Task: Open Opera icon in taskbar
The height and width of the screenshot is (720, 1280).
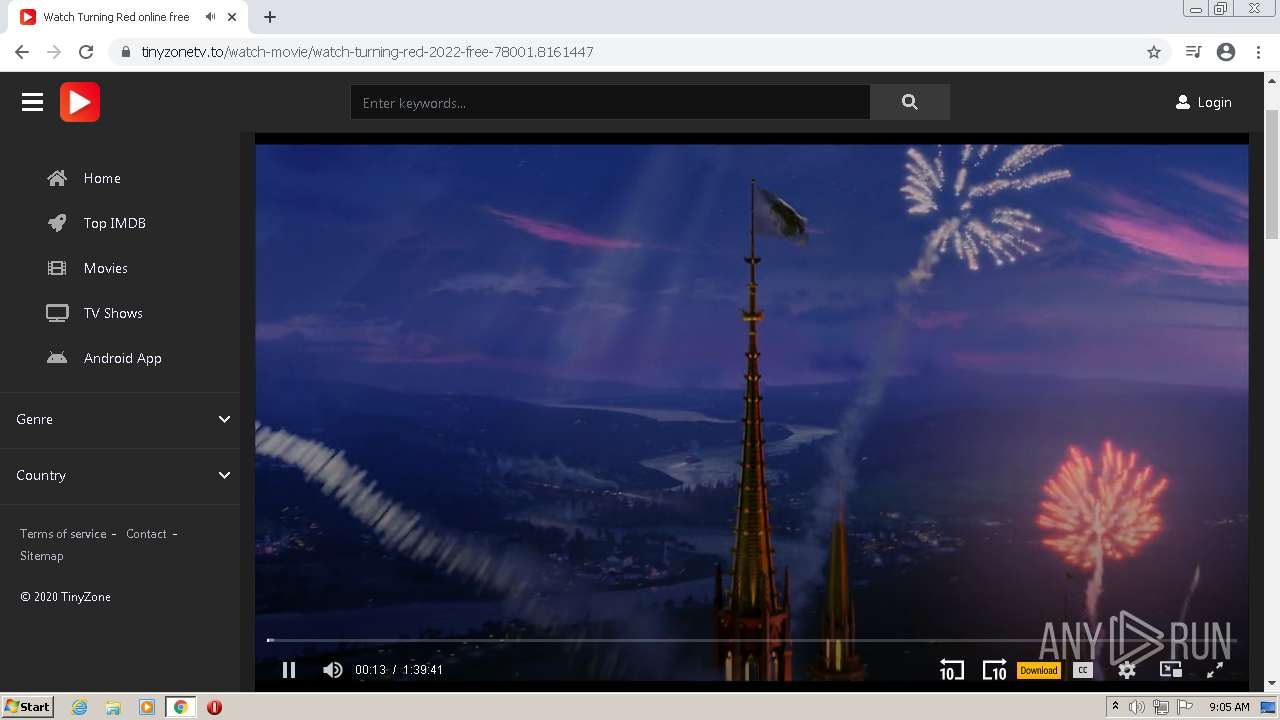Action: (214, 707)
